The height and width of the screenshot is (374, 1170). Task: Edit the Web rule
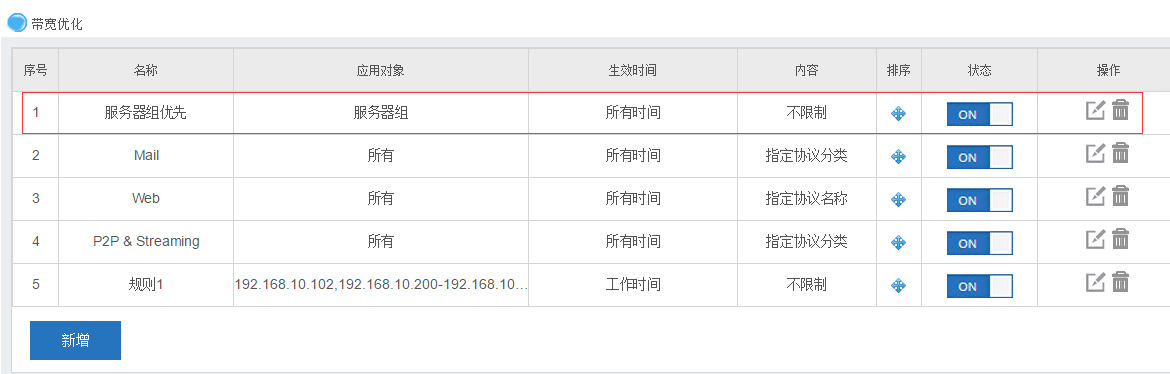[x=1095, y=197]
